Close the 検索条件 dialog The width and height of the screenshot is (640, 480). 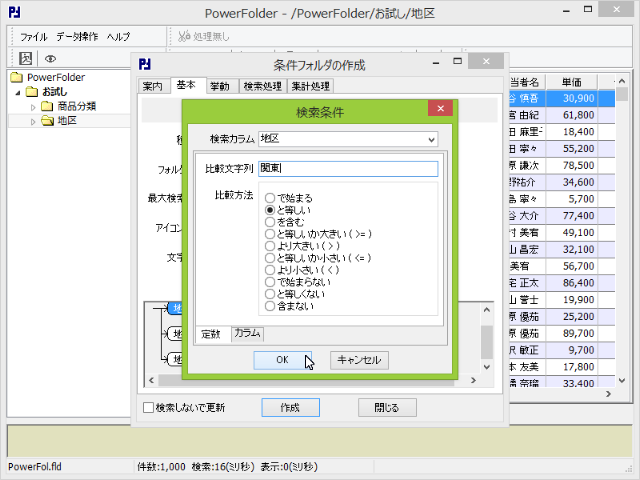point(440,108)
